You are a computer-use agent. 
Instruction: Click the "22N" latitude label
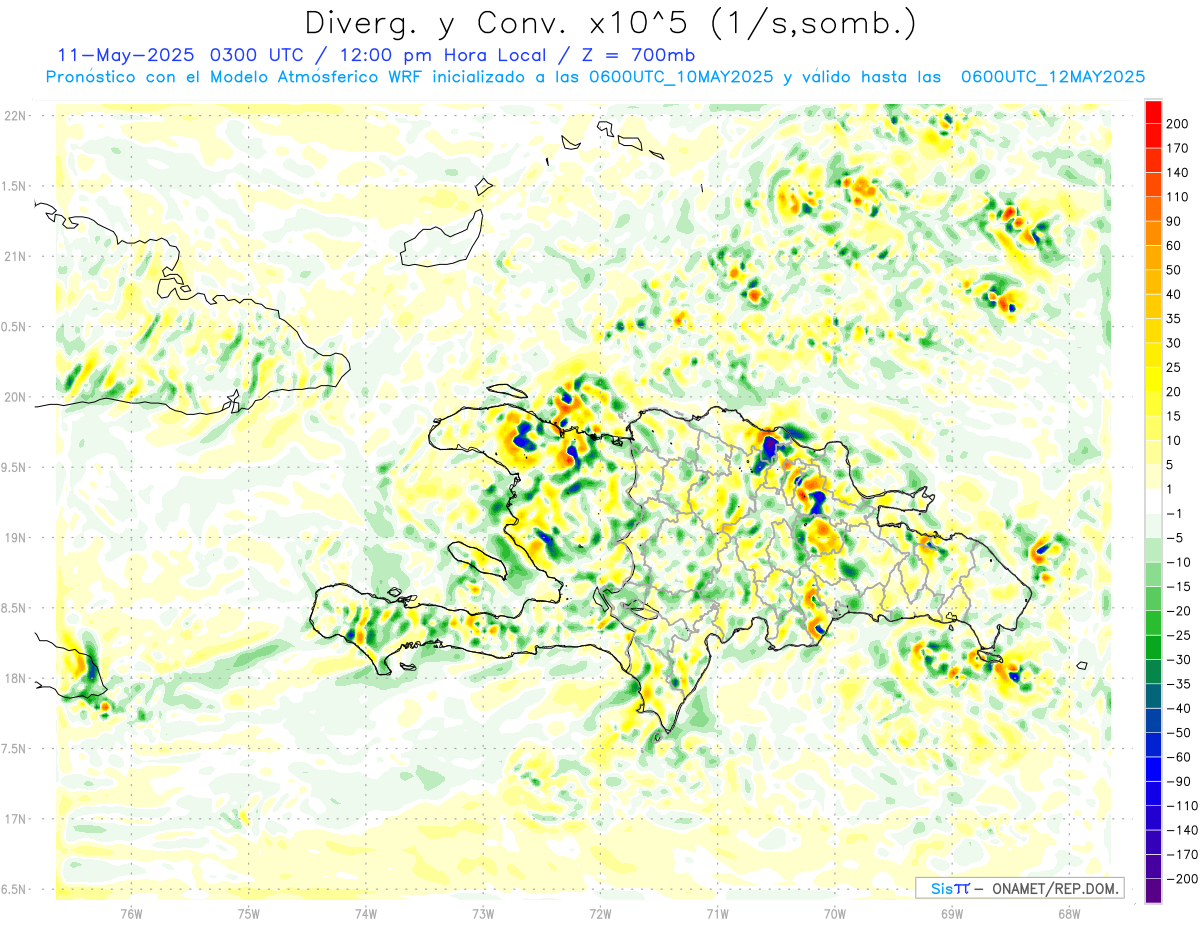click(x=14, y=116)
